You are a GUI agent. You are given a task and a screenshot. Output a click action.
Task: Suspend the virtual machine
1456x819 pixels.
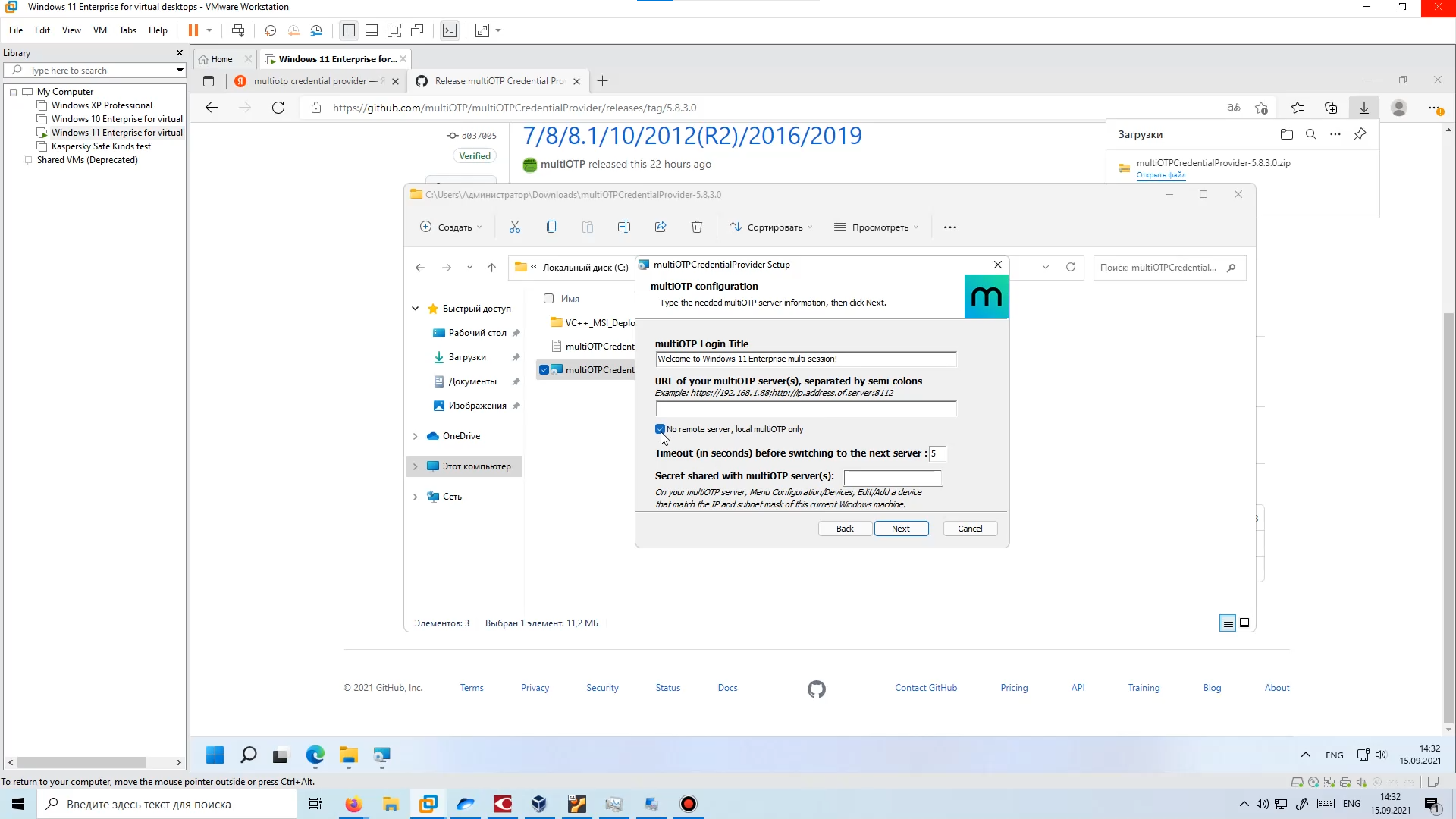tap(196, 30)
